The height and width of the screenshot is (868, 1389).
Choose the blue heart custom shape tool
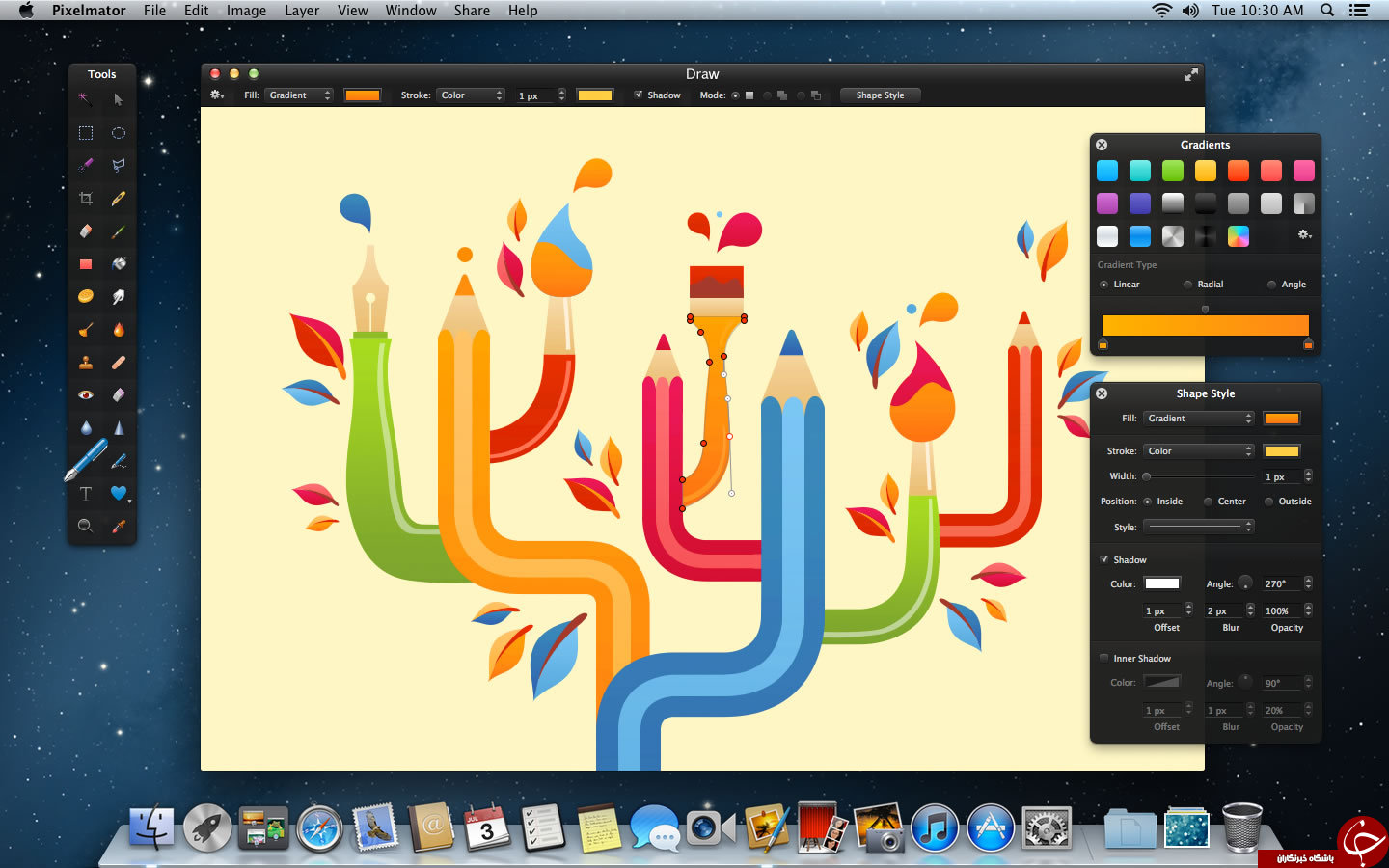118,493
